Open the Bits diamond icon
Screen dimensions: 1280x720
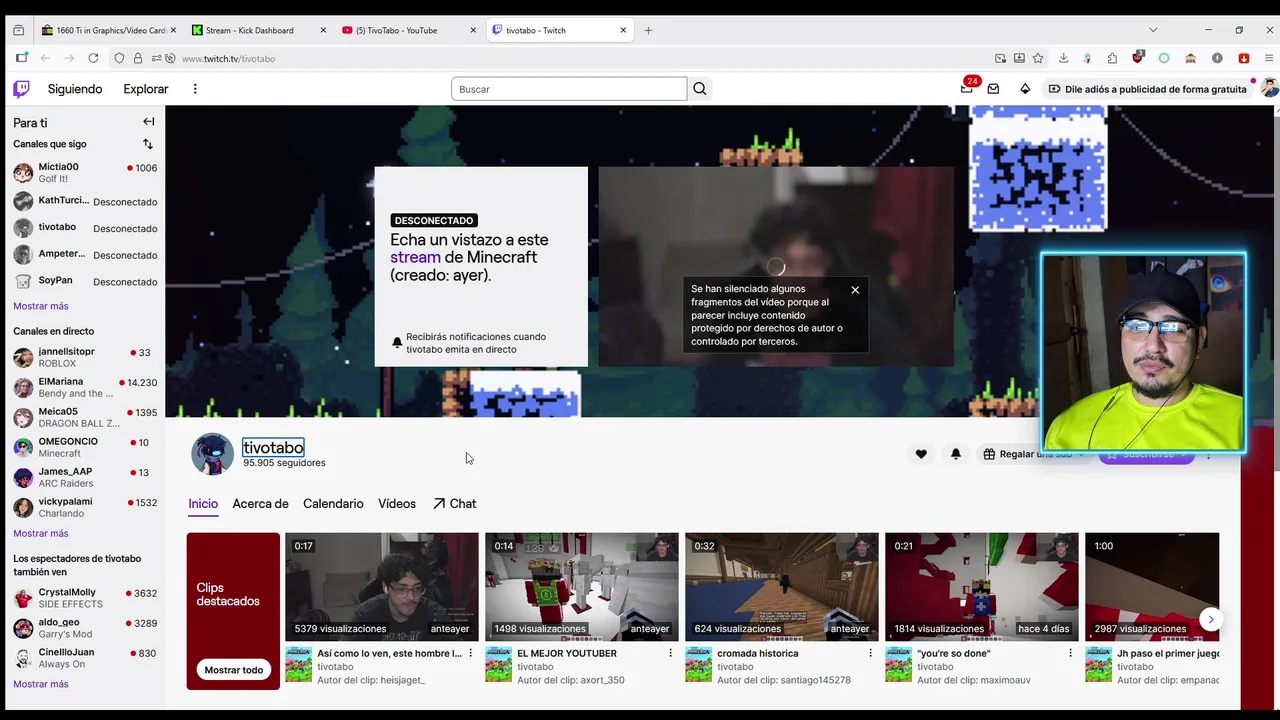1025,89
